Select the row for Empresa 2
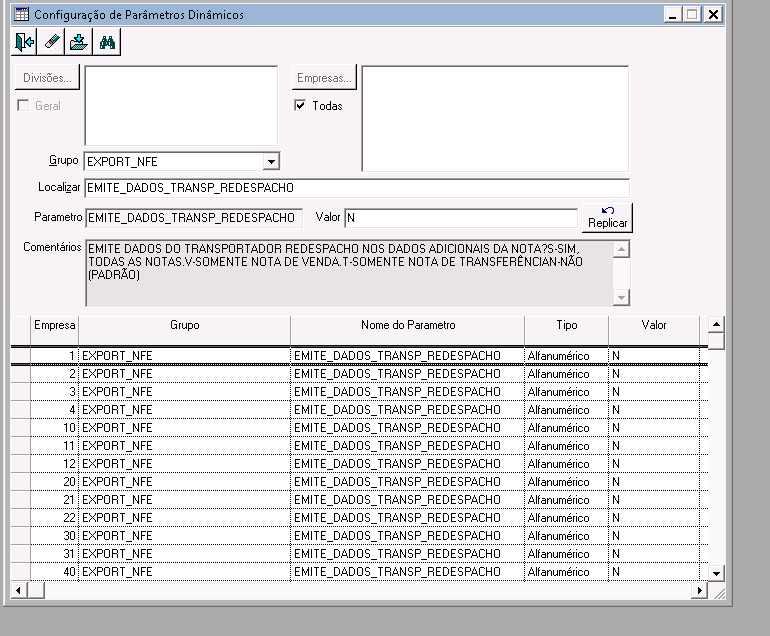The height and width of the screenshot is (636, 770). point(359,374)
